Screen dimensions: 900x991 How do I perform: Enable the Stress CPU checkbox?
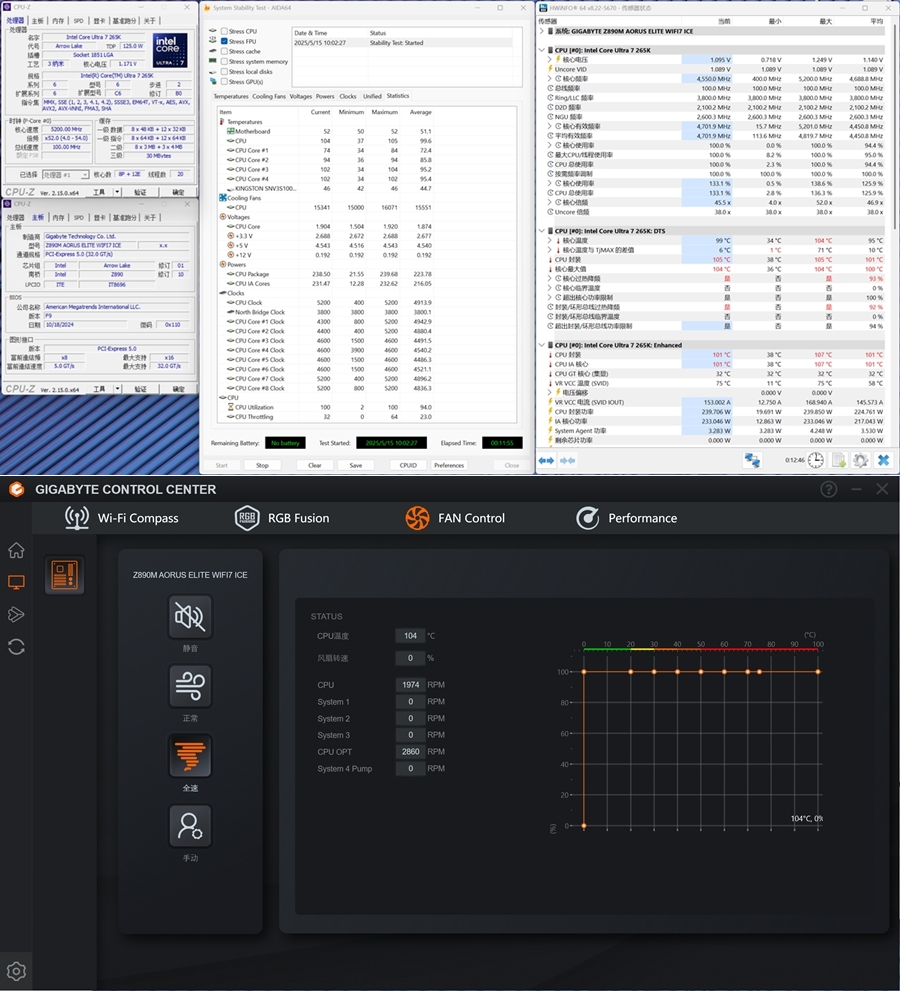224,31
